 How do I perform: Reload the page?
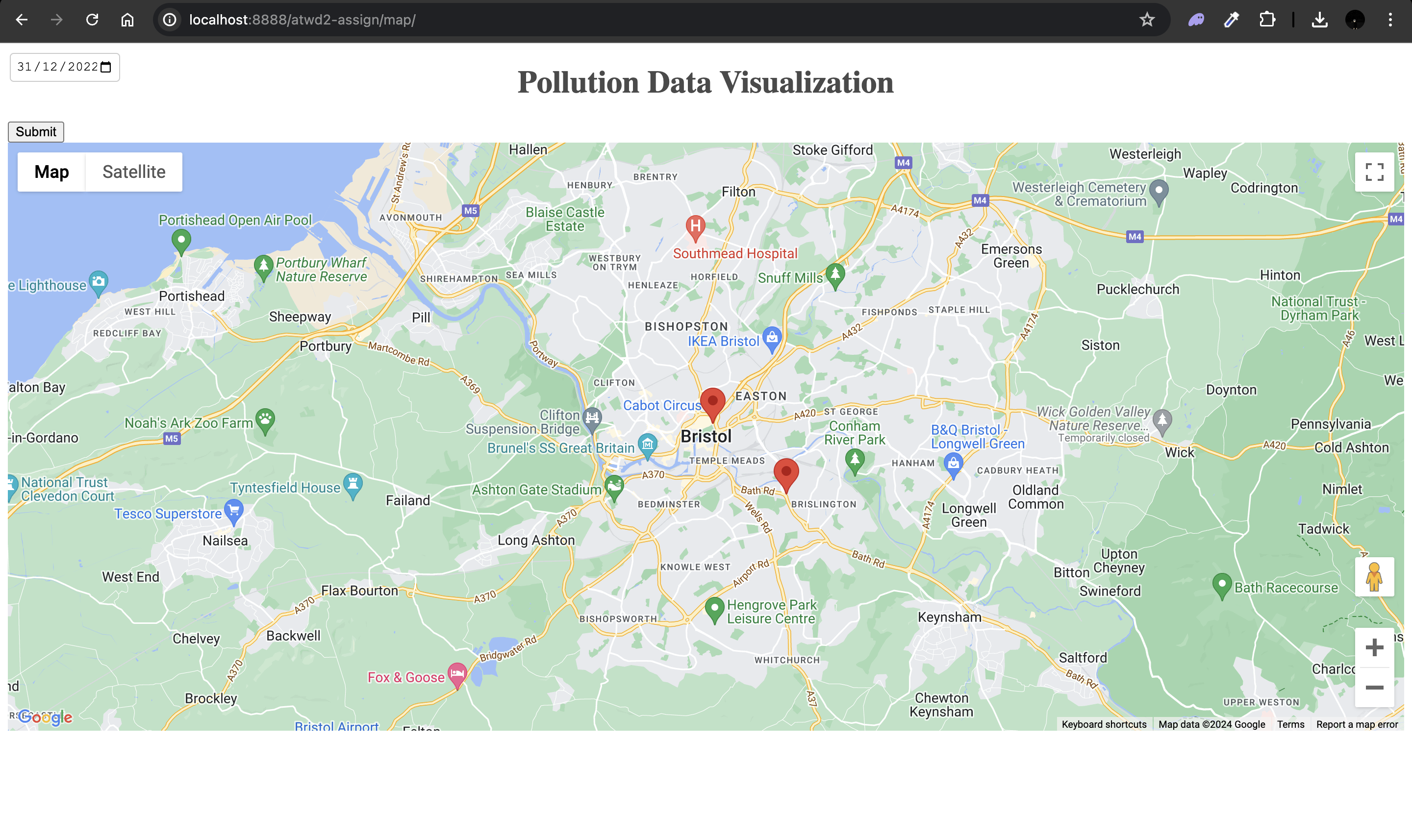tap(92, 20)
